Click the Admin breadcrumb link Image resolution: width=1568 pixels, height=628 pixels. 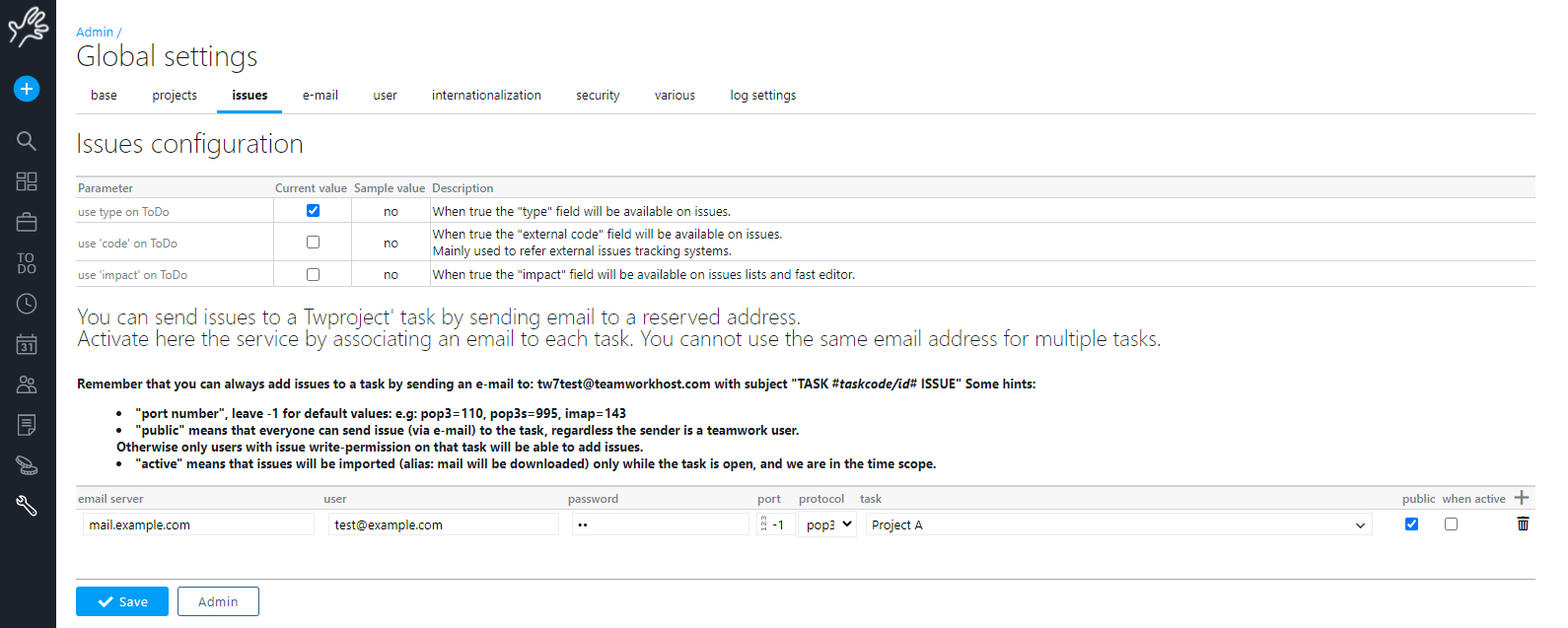[95, 33]
